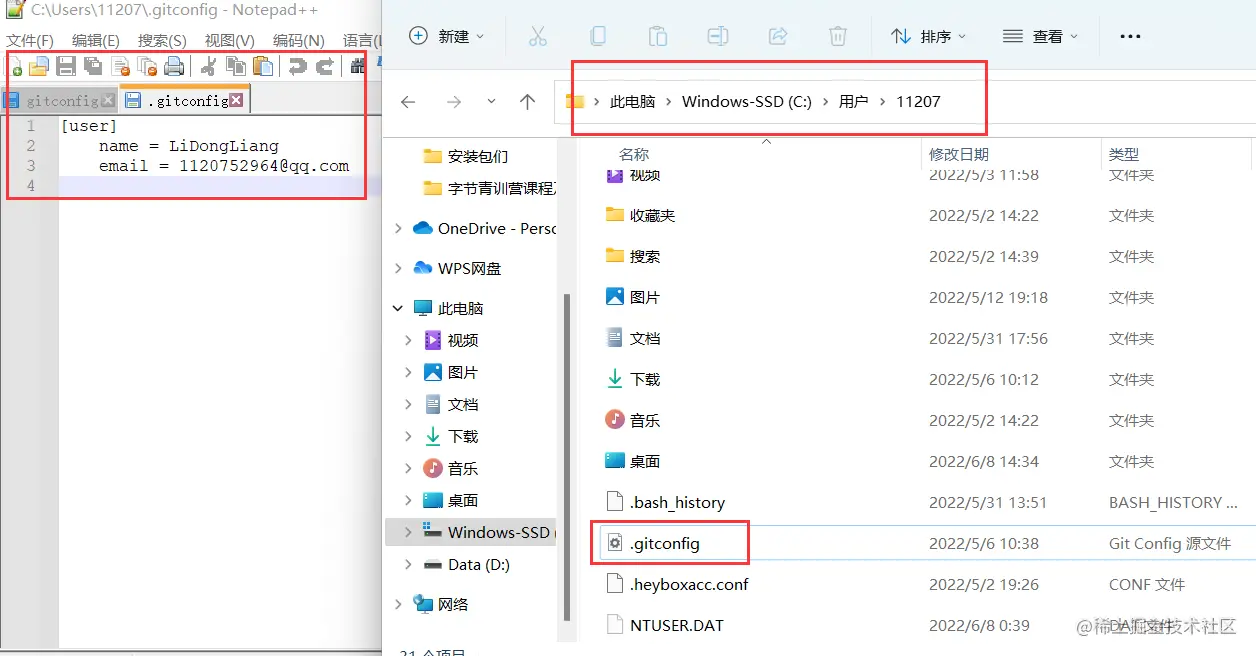Click the trash Delete icon in Explorer toolbar
1256x656 pixels.
point(838,36)
